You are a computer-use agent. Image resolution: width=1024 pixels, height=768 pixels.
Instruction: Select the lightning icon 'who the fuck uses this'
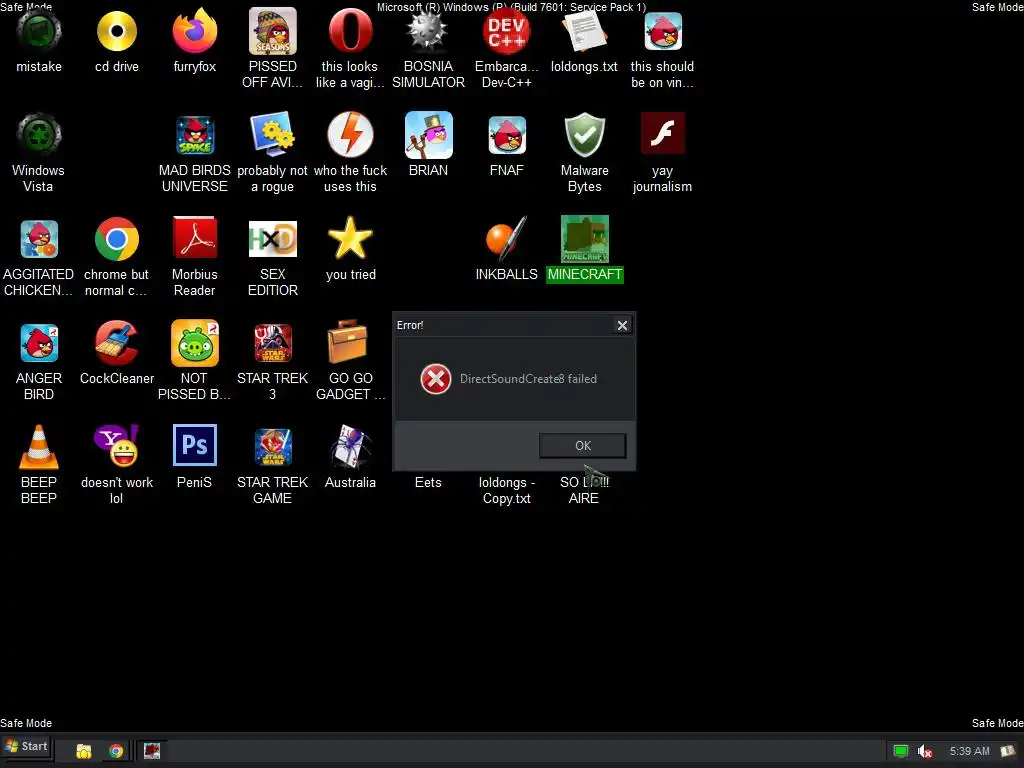click(x=350, y=135)
